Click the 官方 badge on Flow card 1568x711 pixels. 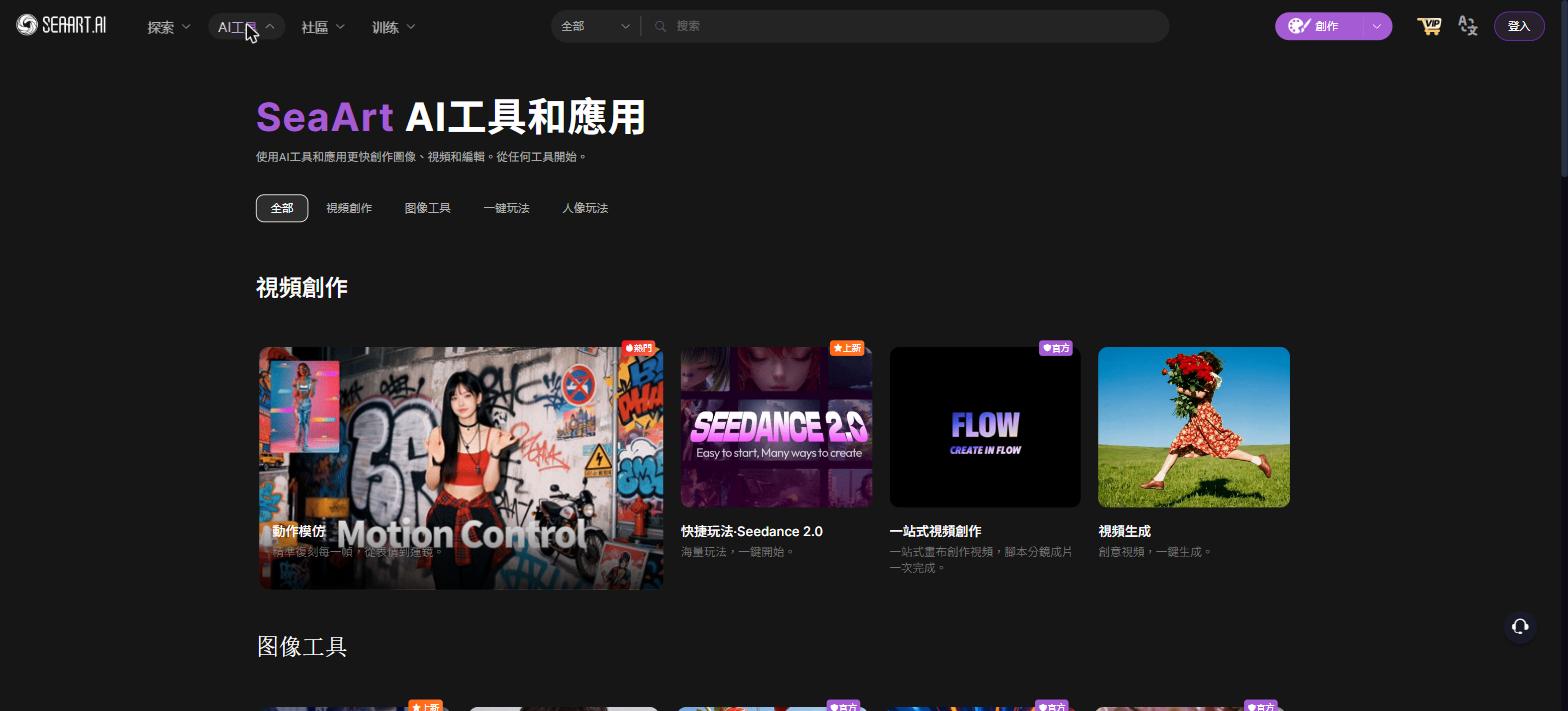click(x=1056, y=348)
